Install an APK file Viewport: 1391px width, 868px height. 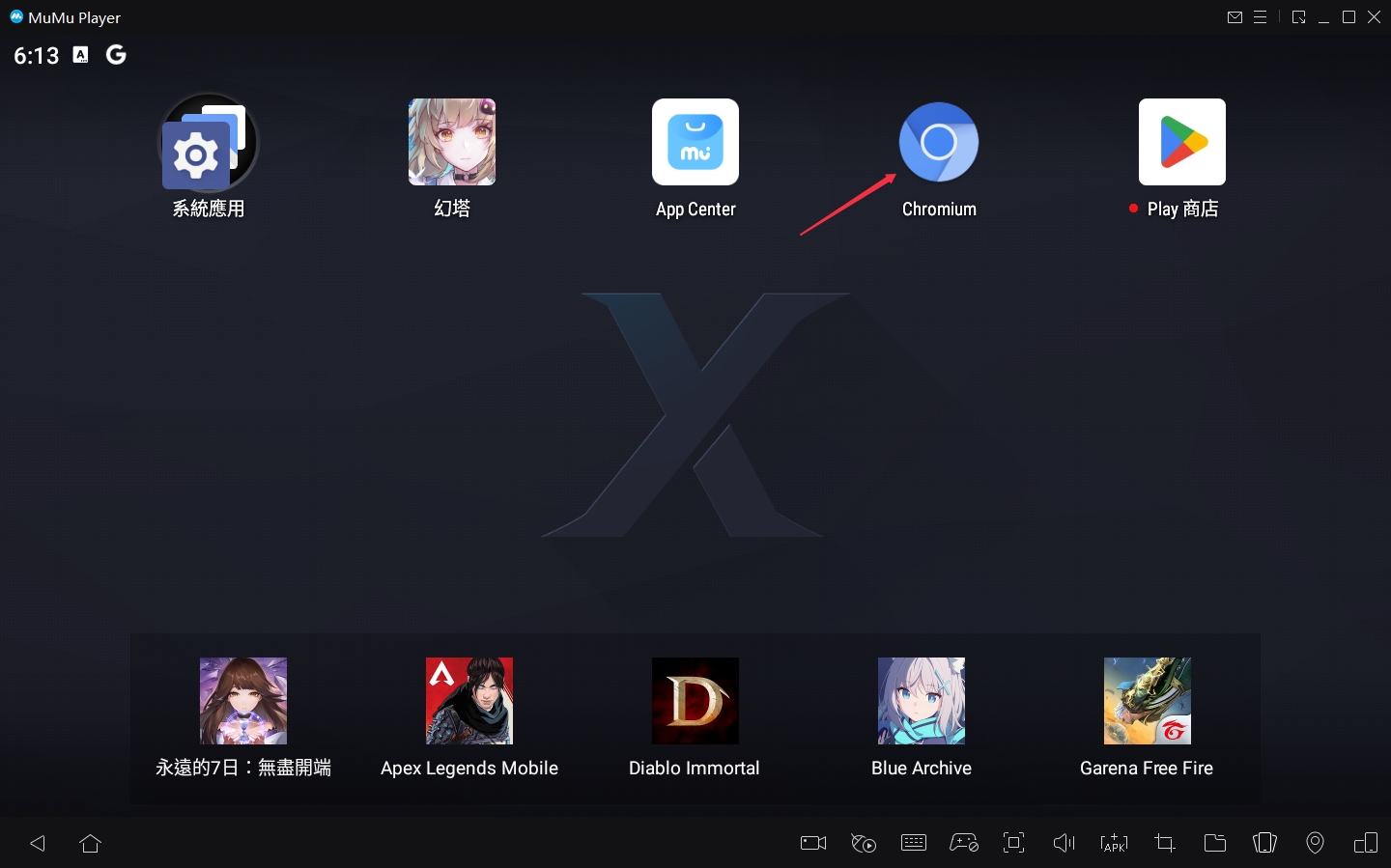[x=1115, y=843]
